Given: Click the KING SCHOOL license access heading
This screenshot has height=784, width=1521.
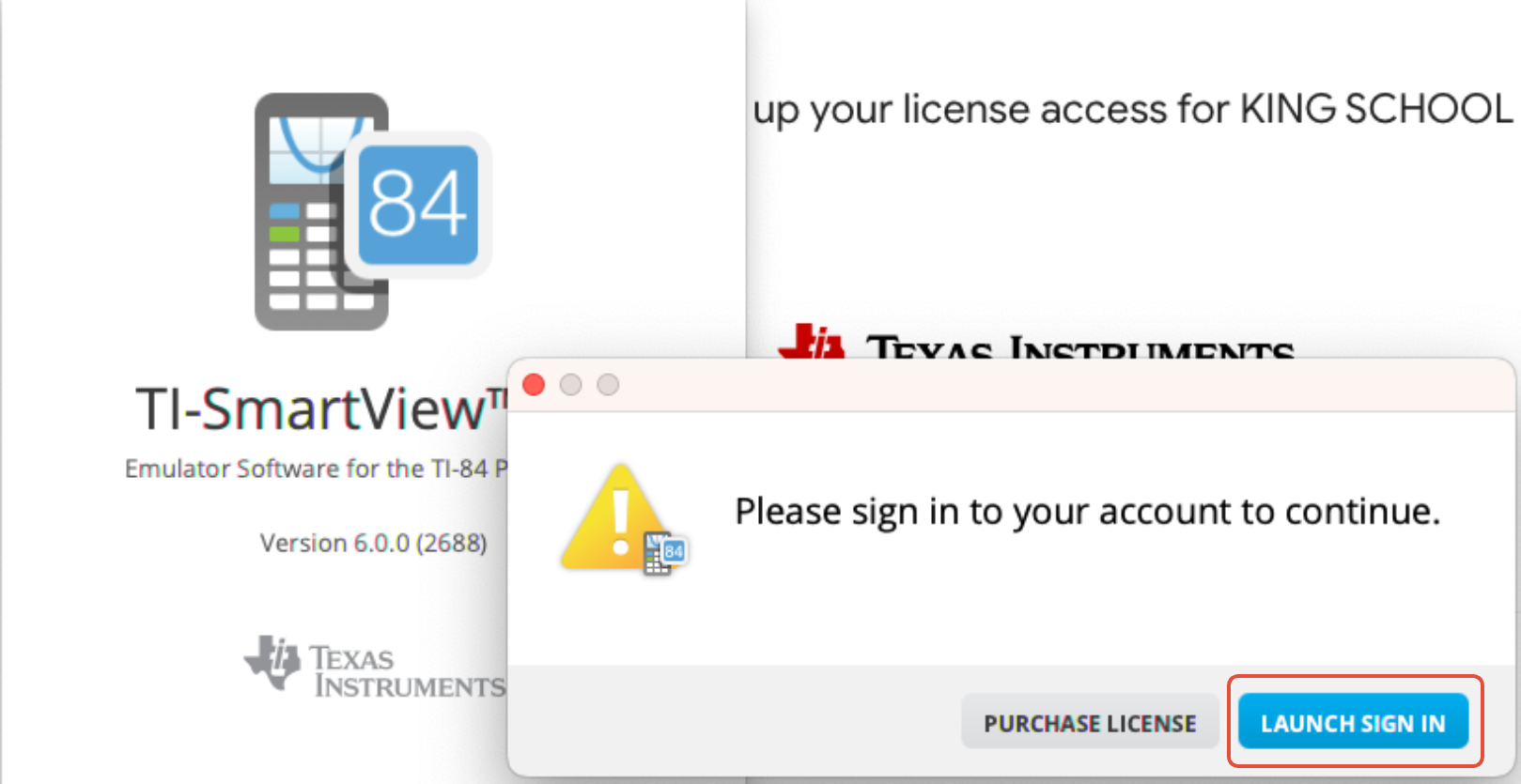Looking at the screenshot, I should (x=1133, y=110).
